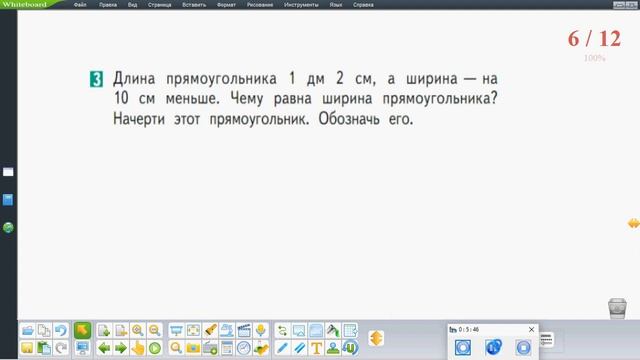Click the fullscreen frame icon
The width and height of the screenshot is (640, 360).
193,330
